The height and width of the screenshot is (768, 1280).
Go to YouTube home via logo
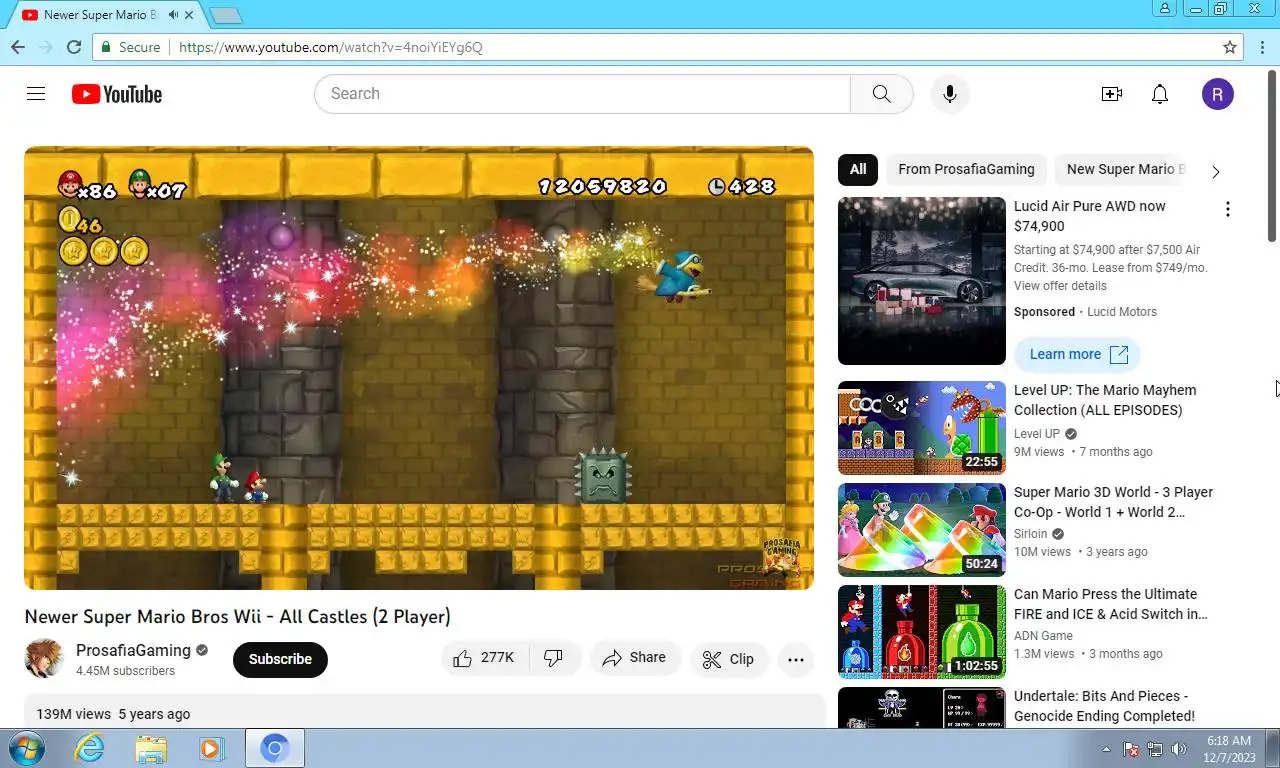coord(117,94)
